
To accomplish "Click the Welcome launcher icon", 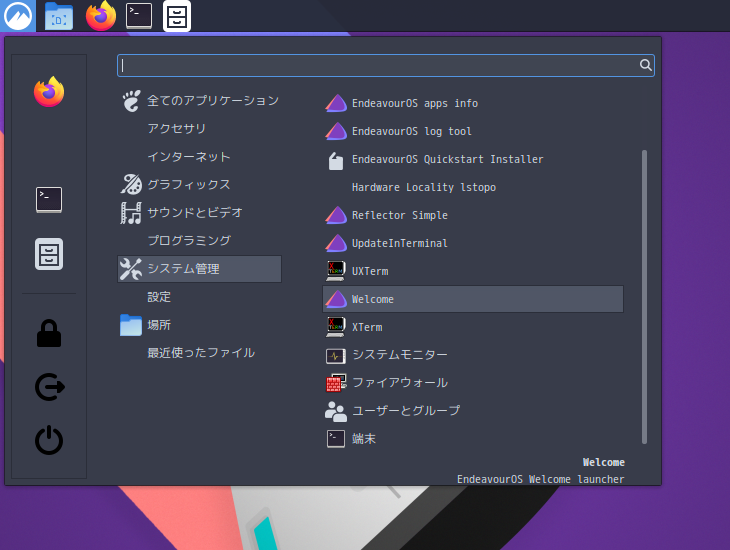I will coord(336,299).
